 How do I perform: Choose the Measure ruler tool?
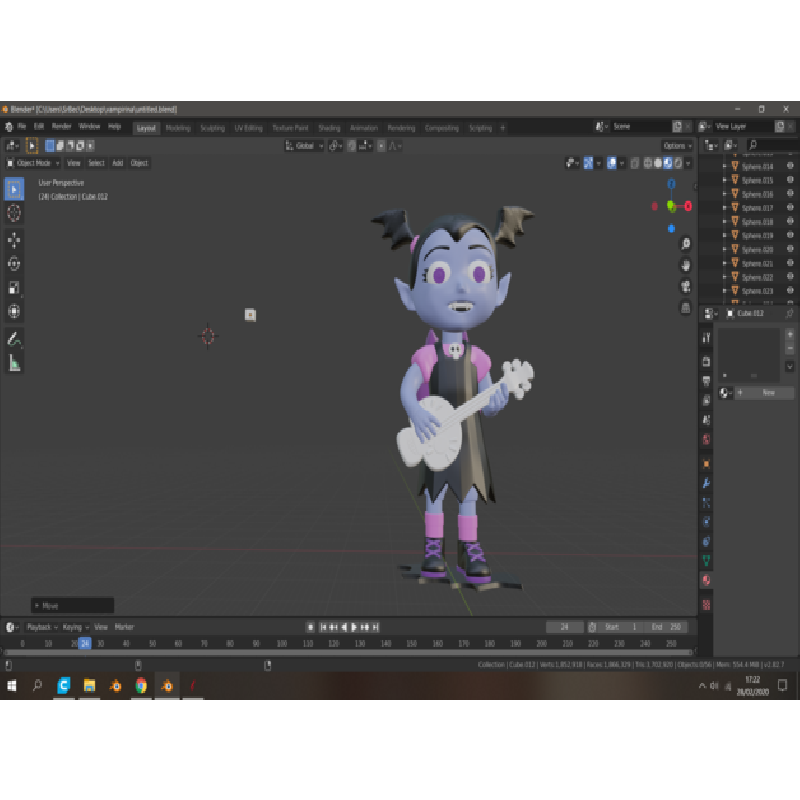(14, 363)
